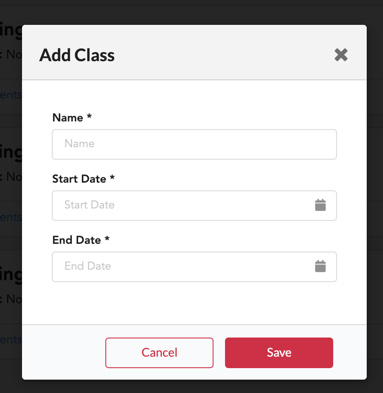The height and width of the screenshot is (393, 383).
Task: Click the "Name *" field label
Action: click(72, 118)
